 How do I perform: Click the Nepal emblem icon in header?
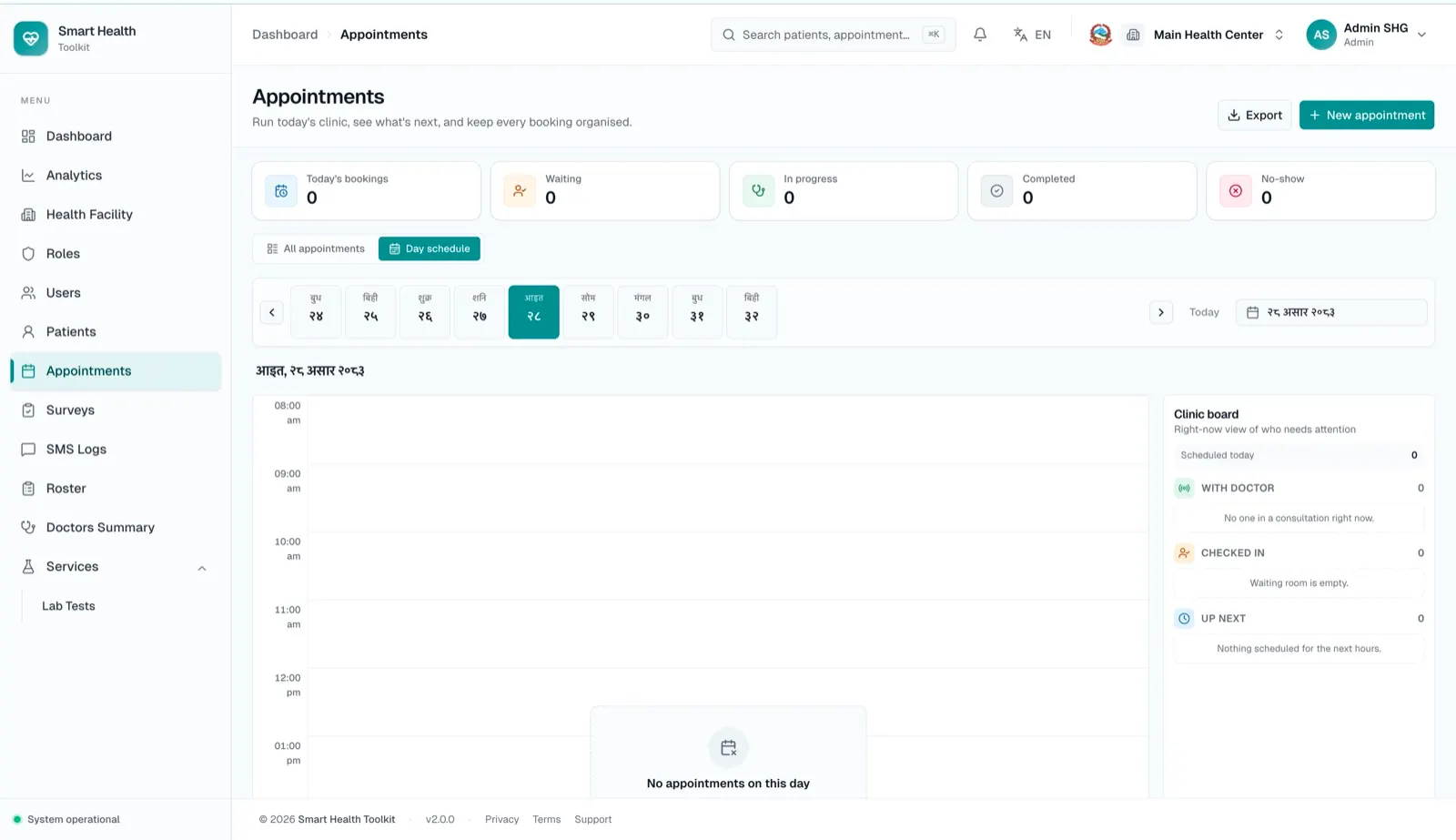click(x=1100, y=35)
